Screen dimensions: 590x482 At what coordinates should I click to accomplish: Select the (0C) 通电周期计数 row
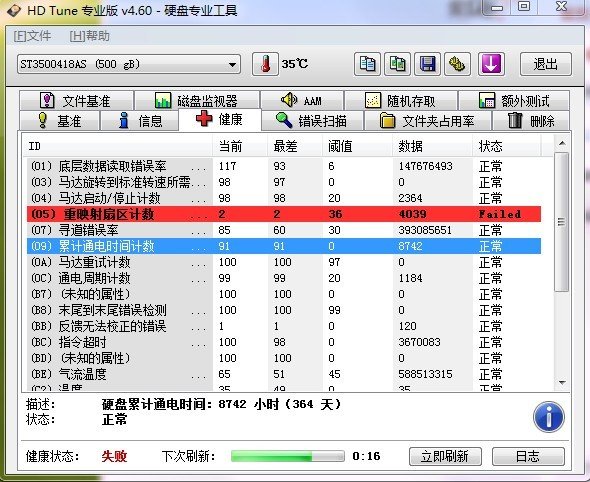(x=284, y=278)
